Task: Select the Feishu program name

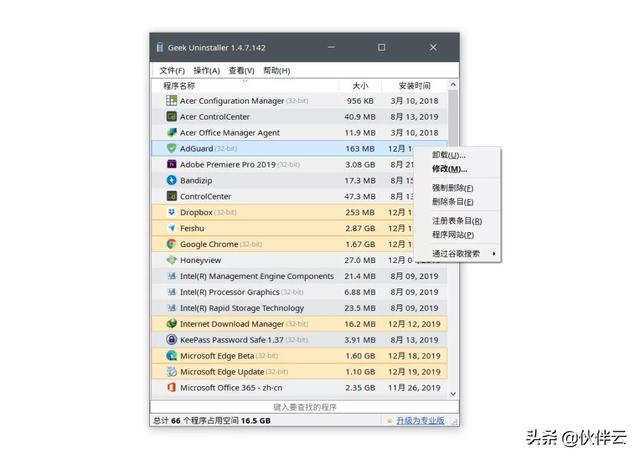Action: tap(192, 228)
